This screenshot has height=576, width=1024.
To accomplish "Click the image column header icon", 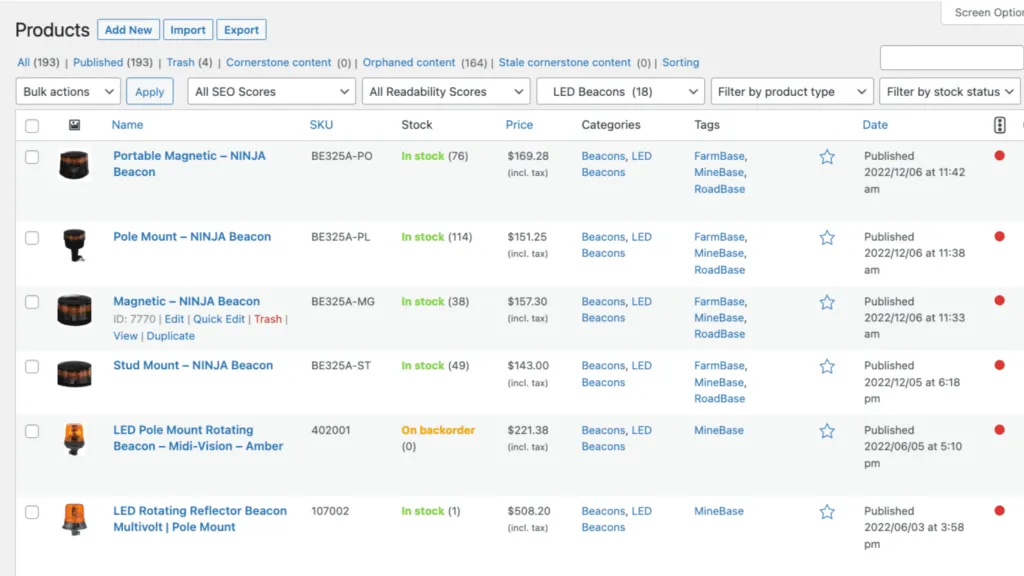I will pyautogui.click(x=74, y=125).
